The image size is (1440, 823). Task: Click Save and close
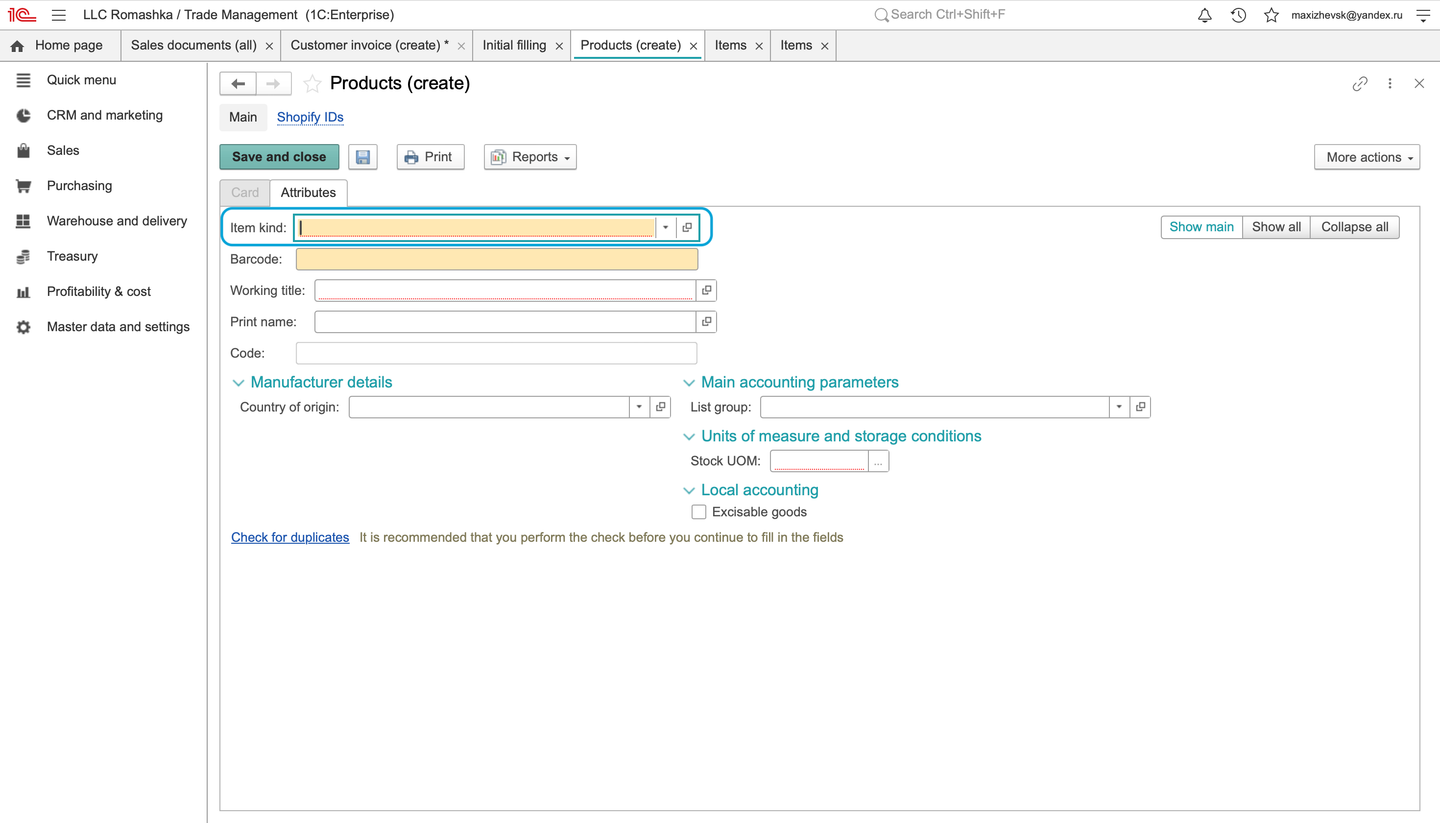point(279,157)
